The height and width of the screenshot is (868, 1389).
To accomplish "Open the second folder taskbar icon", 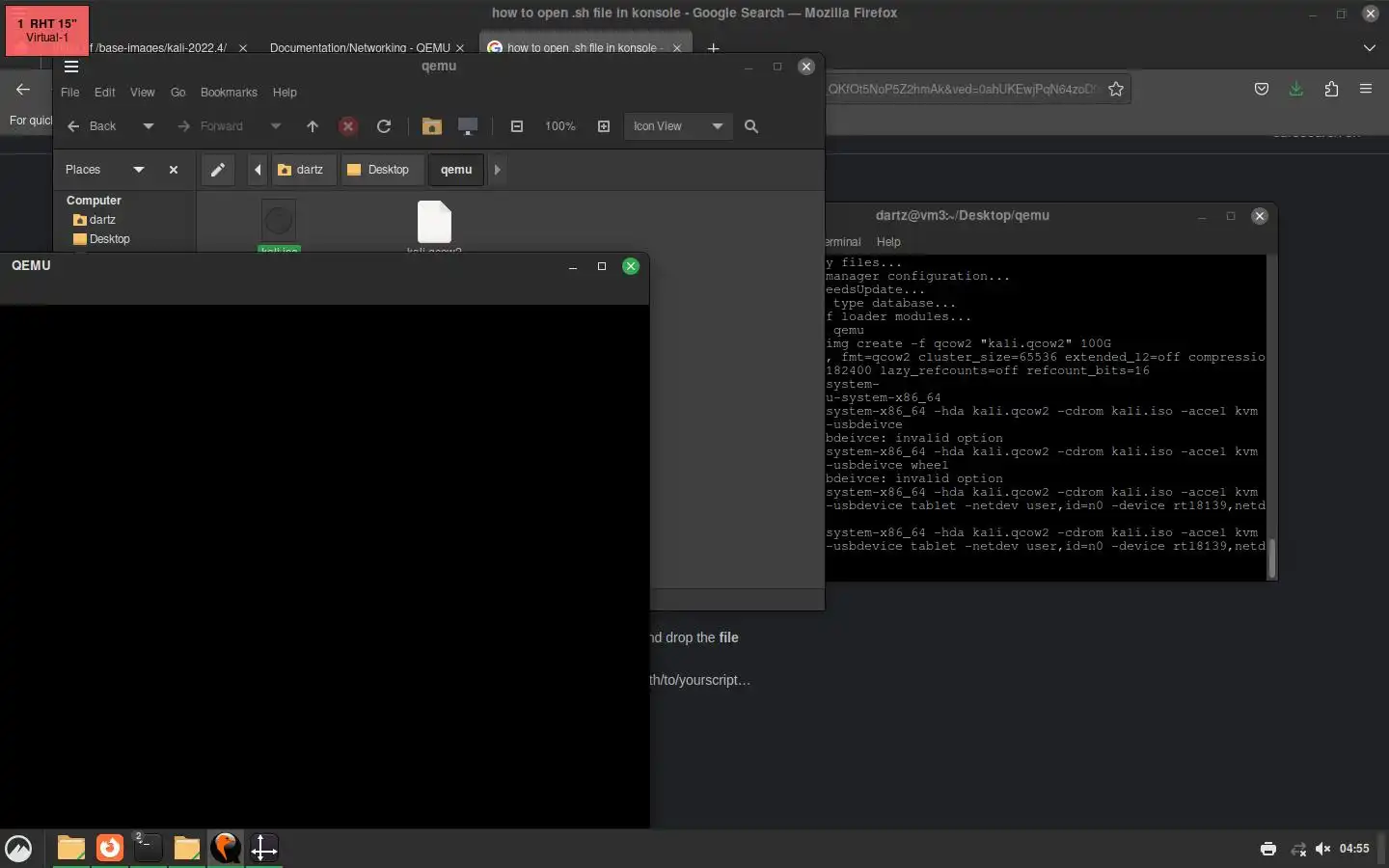I will tap(186, 849).
